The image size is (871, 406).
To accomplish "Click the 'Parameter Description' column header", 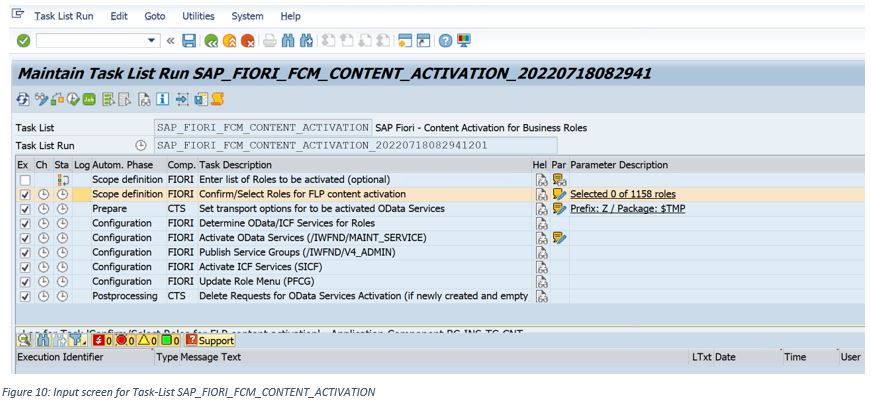I will coord(619,165).
